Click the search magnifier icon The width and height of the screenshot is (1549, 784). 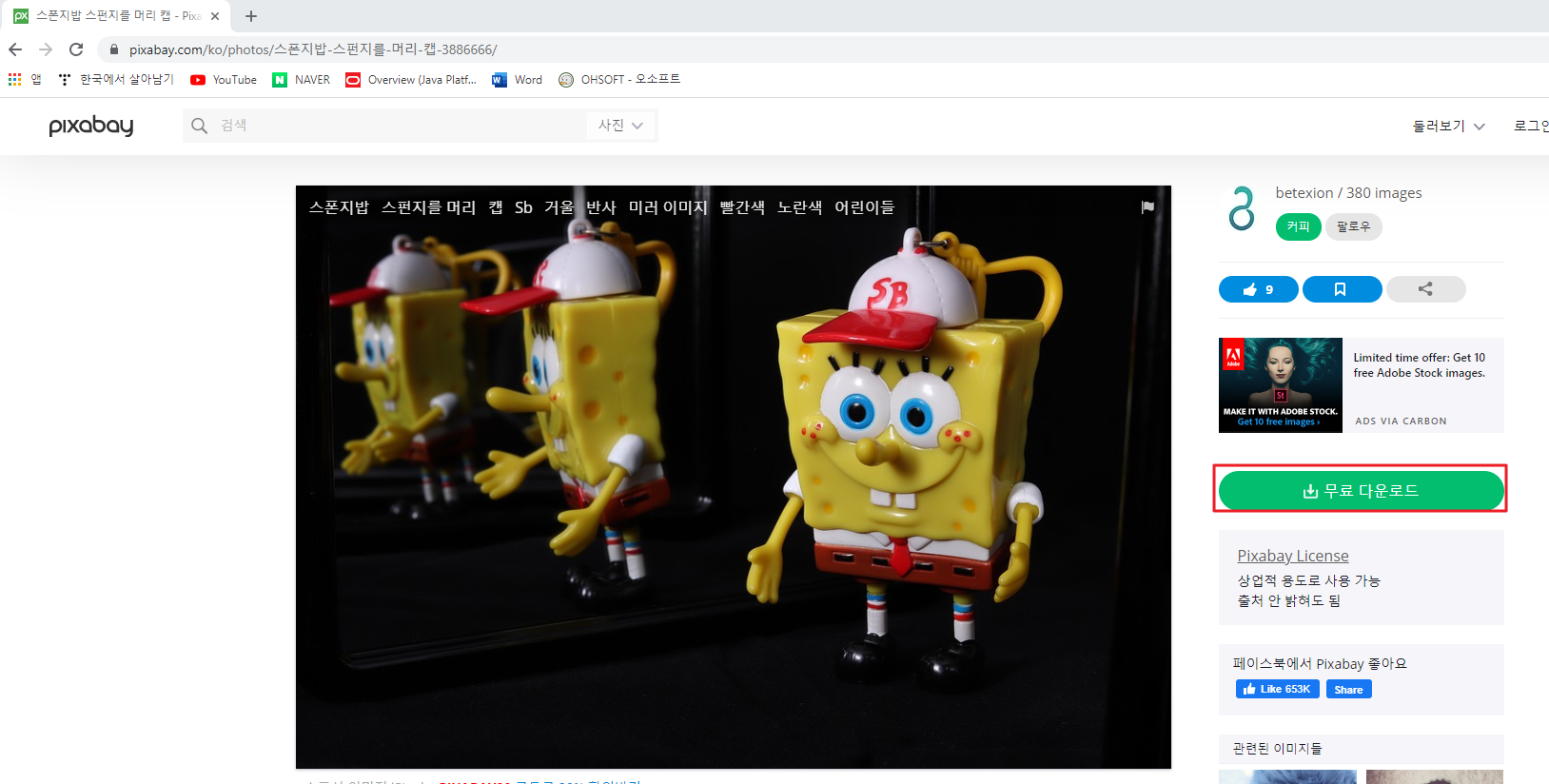(199, 126)
